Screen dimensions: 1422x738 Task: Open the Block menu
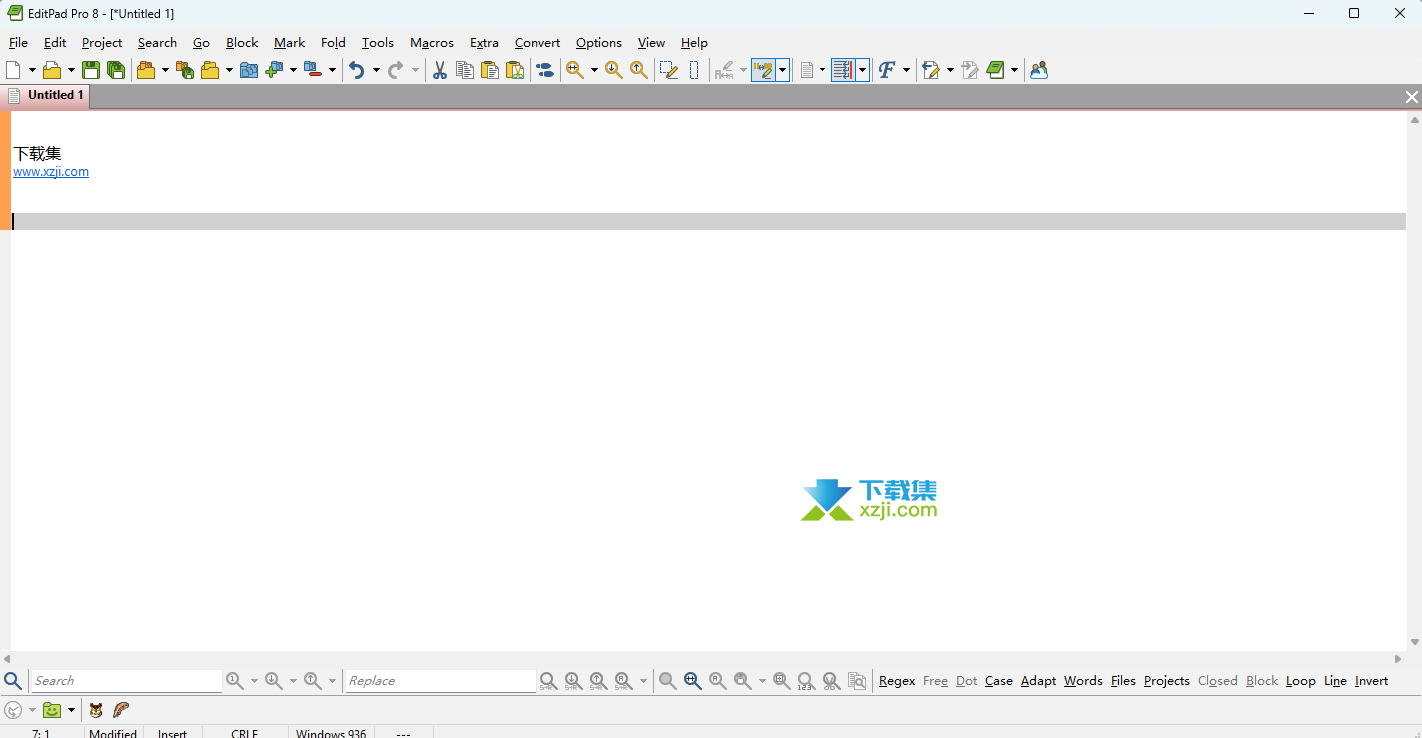(242, 43)
